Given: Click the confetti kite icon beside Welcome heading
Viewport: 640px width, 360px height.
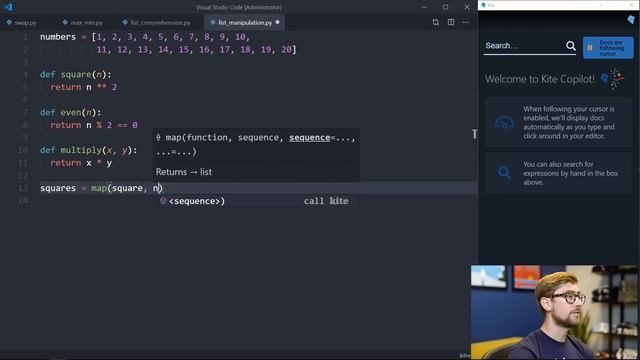Looking at the screenshot, I should click(612, 78).
